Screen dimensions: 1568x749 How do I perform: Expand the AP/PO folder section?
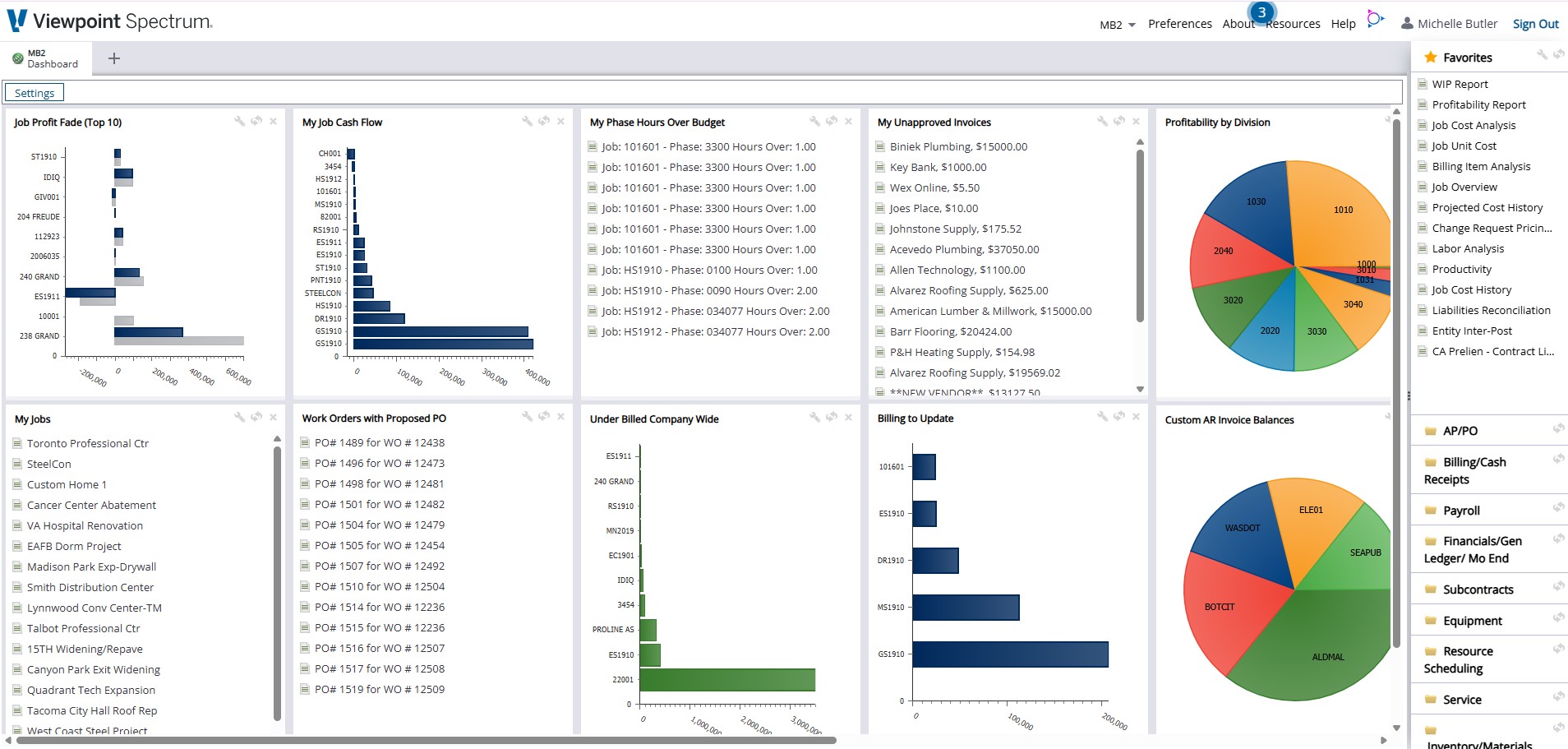tap(1460, 431)
